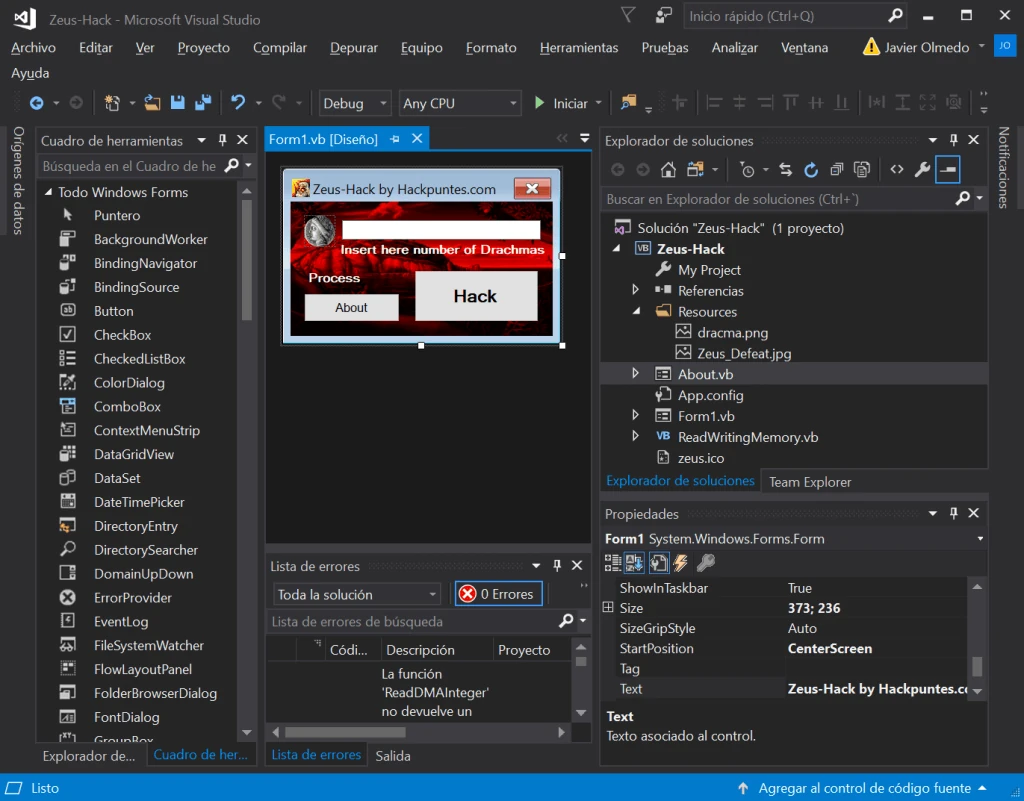Toggle preview selected items button
1024x801 pixels.
coord(948,170)
